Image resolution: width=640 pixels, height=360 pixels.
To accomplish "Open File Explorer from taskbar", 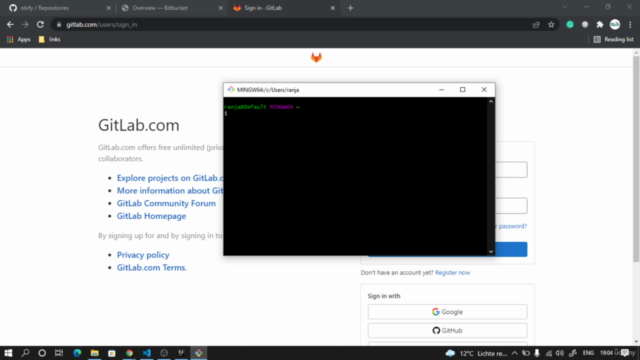I will pos(95,353).
